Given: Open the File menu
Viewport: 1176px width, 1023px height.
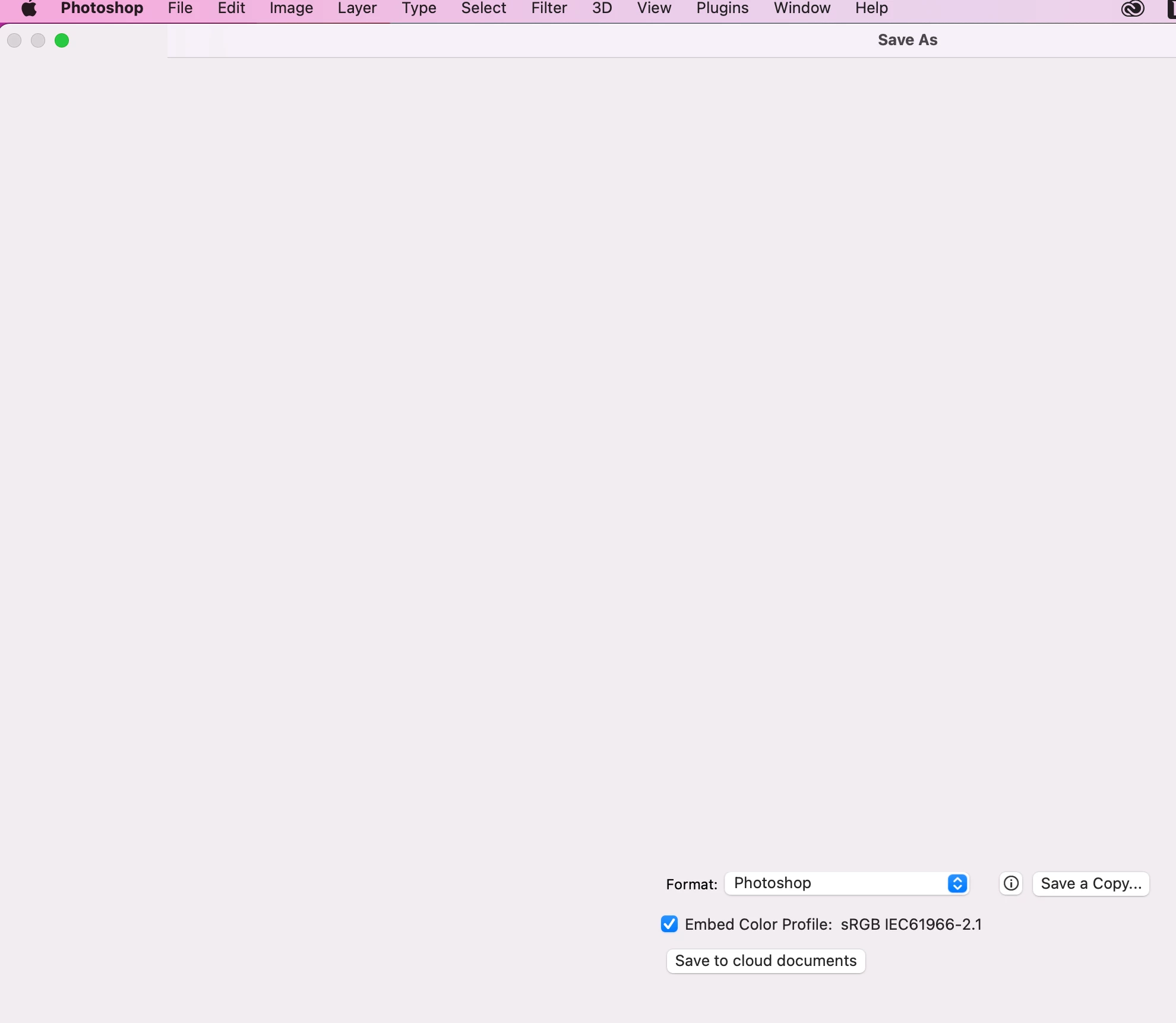Looking at the screenshot, I should click(x=180, y=8).
